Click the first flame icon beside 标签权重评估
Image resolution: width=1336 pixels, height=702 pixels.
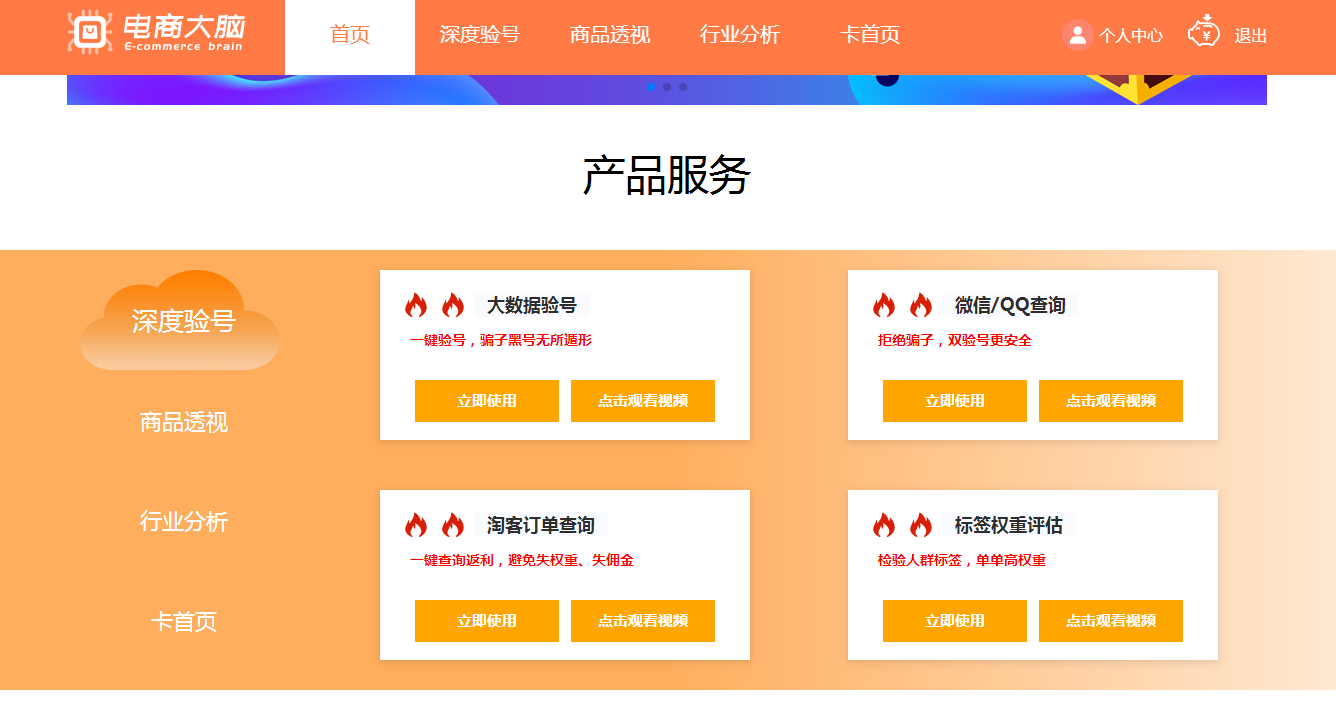[x=884, y=525]
